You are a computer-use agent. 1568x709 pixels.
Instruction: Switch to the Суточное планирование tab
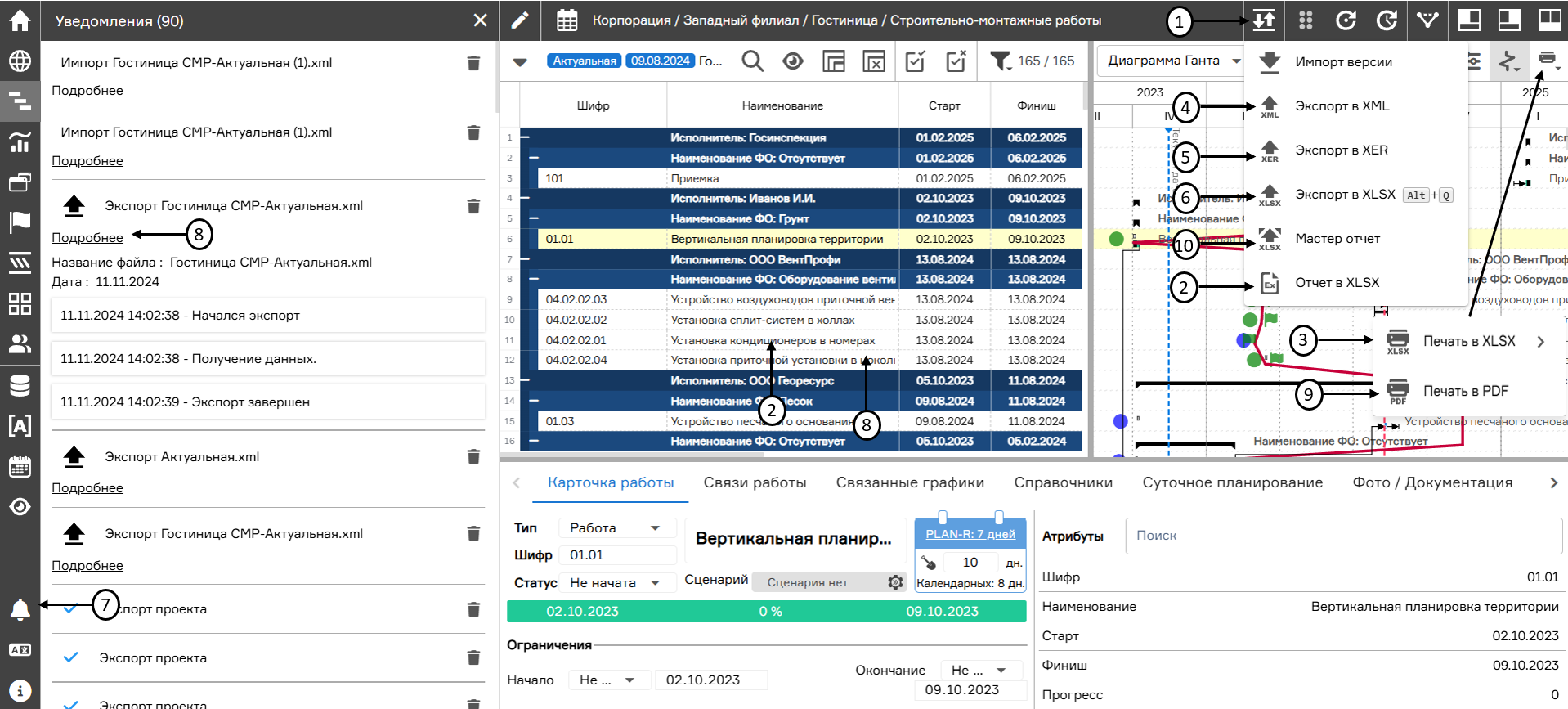click(x=1232, y=483)
